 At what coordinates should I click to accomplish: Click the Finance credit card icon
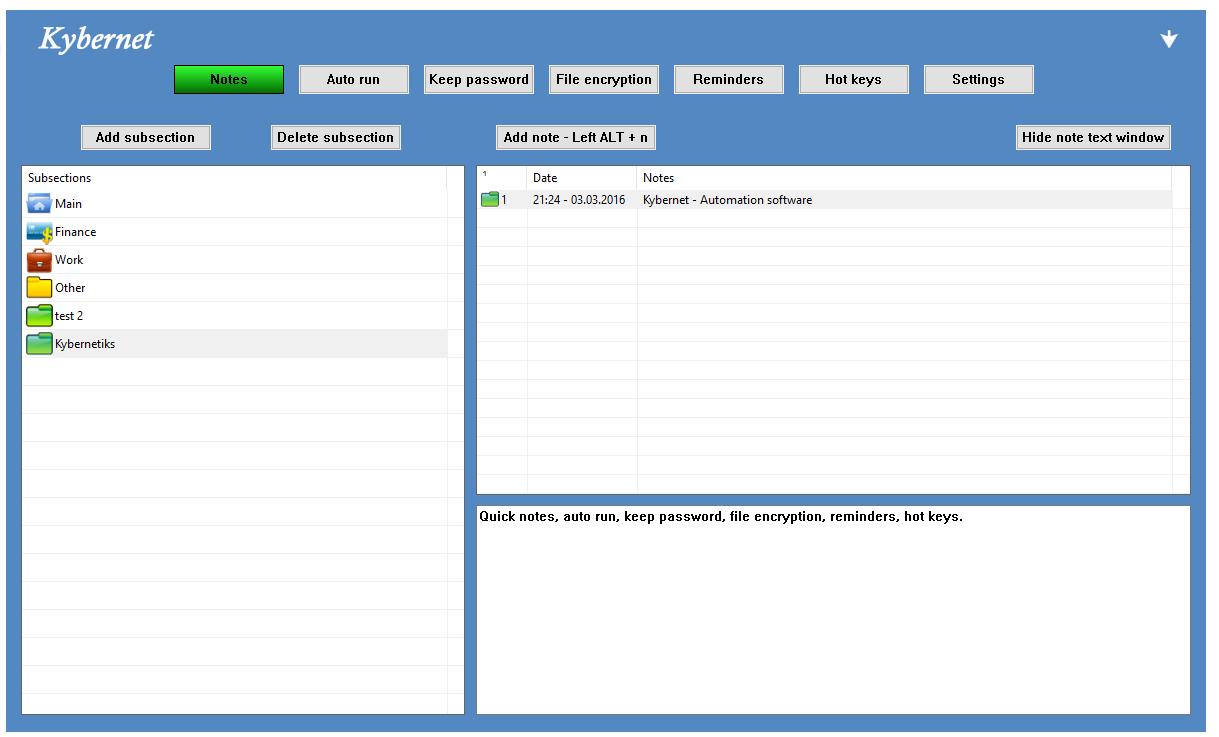(x=39, y=232)
